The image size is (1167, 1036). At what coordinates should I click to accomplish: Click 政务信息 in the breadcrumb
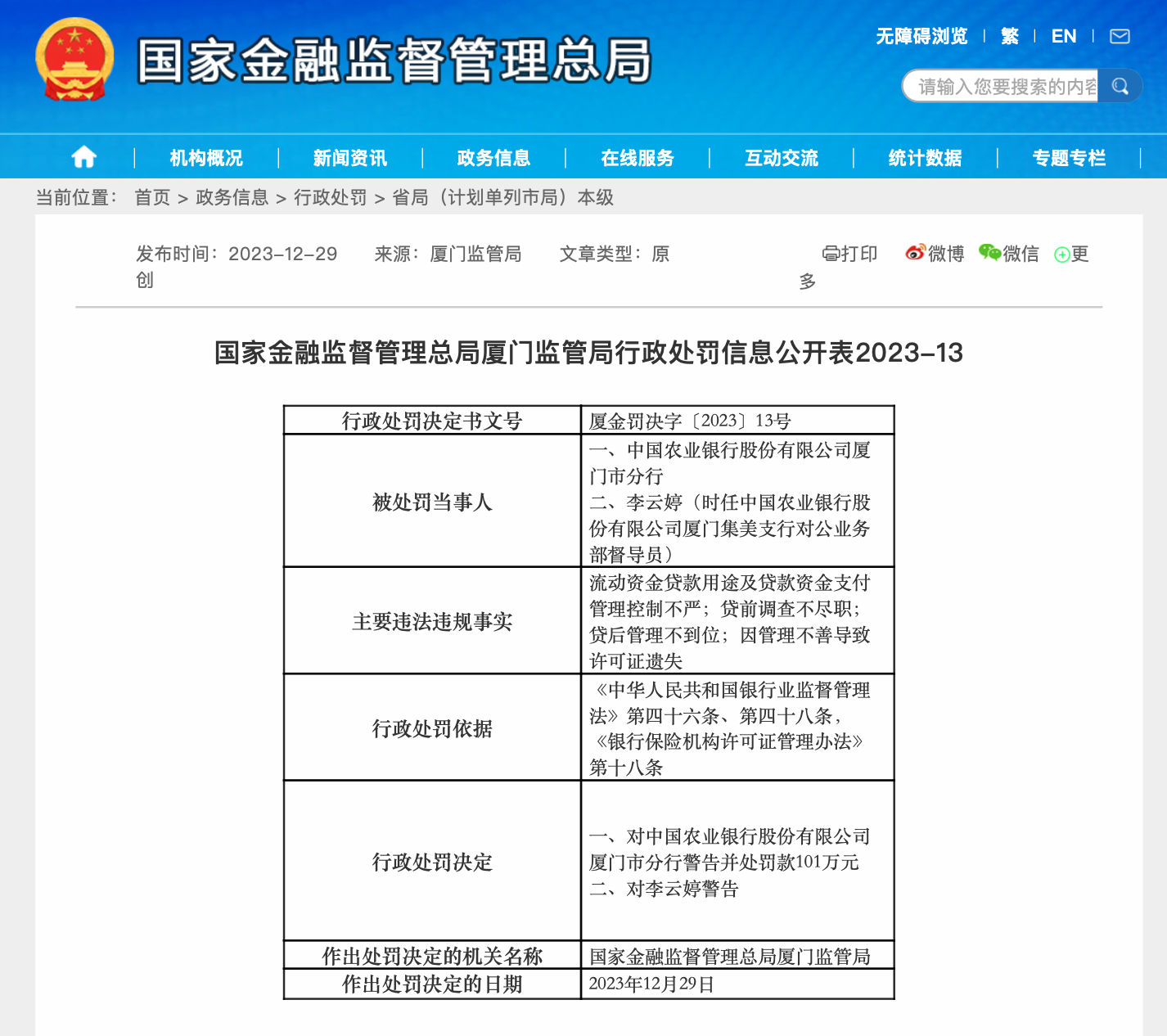(x=232, y=197)
